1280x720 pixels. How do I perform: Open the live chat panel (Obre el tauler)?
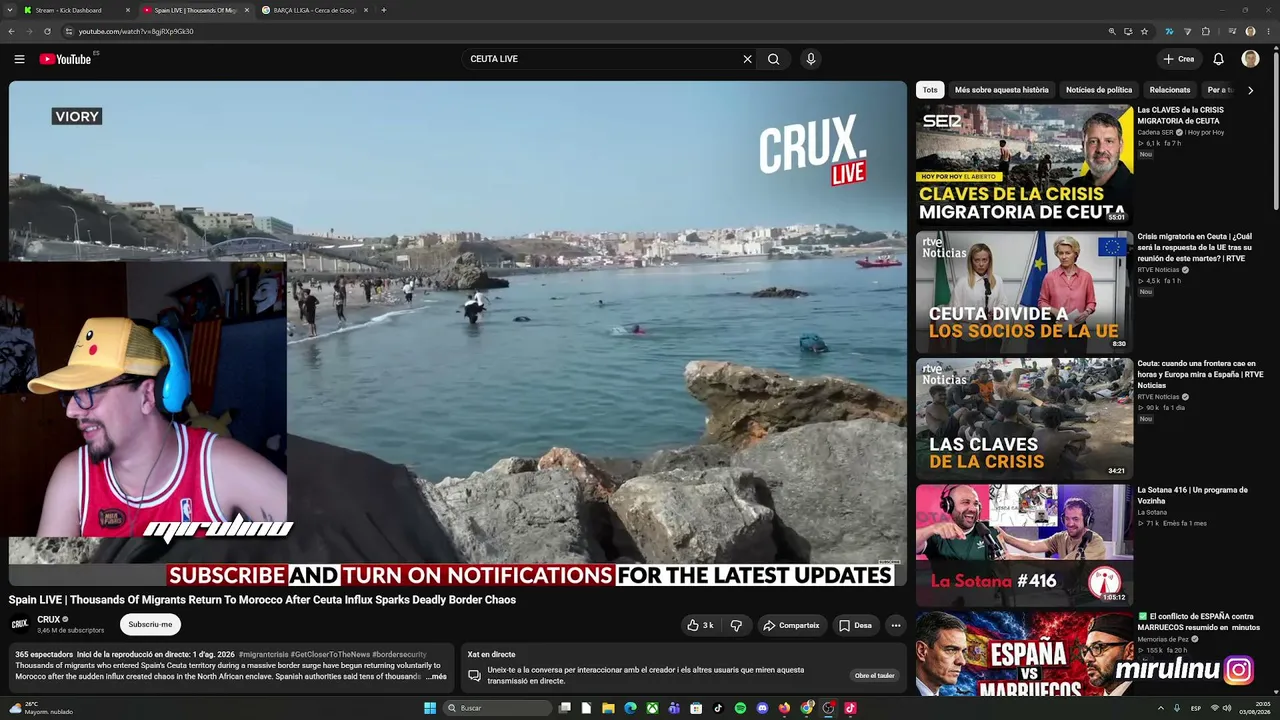click(x=874, y=675)
